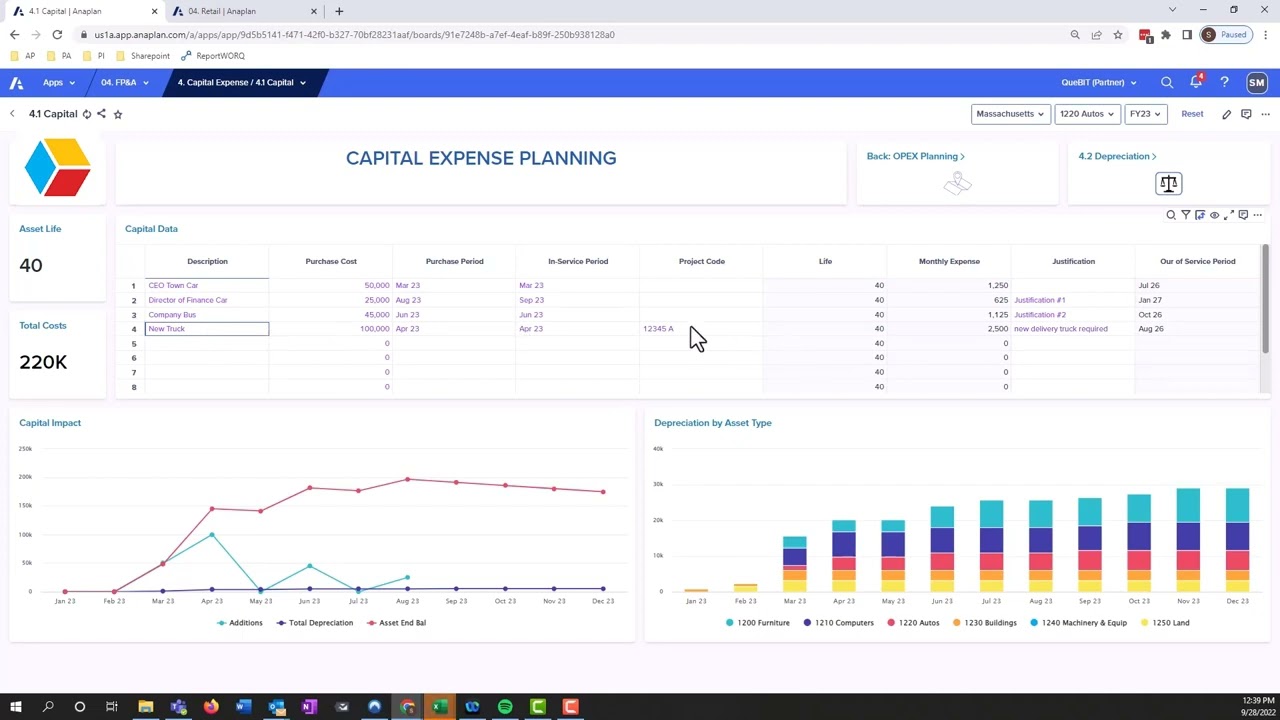Select the 4.1 Capital | Anaplan browser tab
The height and width of the screenshot is (720, 1280).
pos(85,11)
